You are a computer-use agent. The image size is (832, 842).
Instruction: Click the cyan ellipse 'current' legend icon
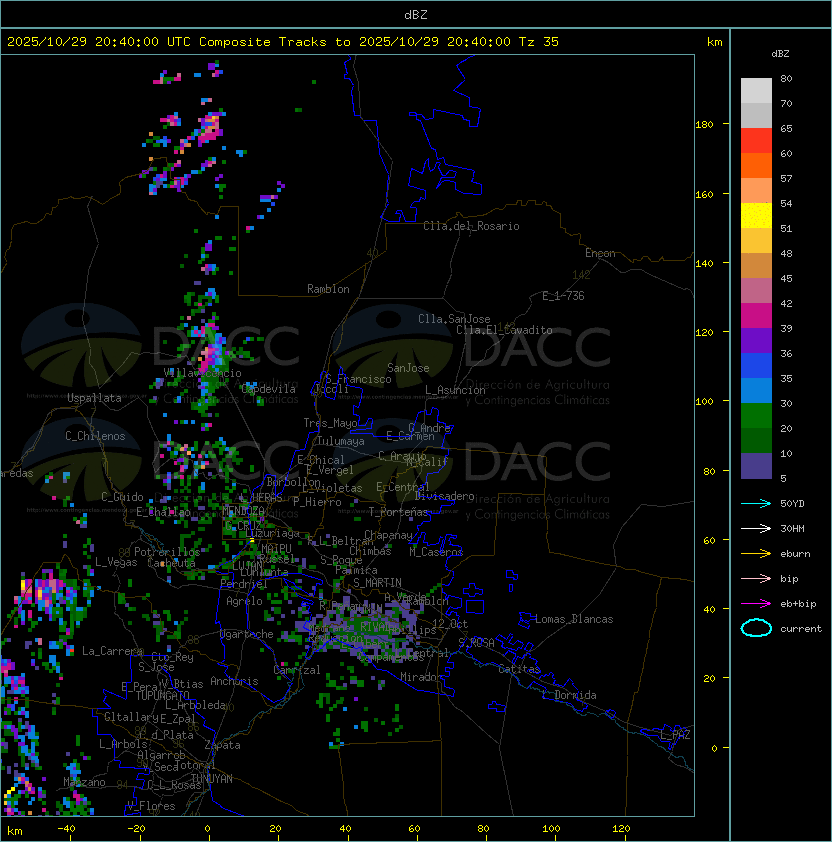coord(756,628)
